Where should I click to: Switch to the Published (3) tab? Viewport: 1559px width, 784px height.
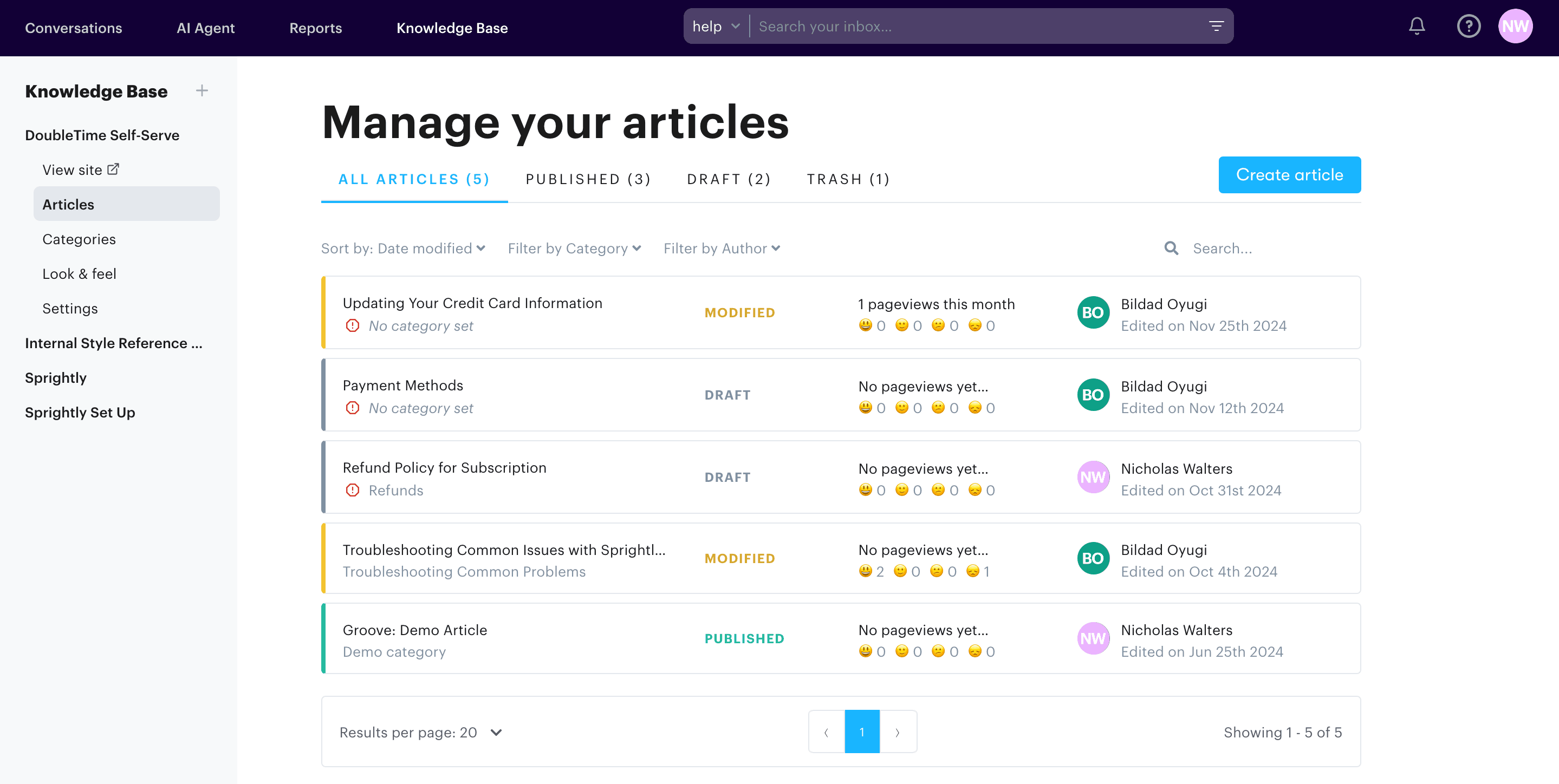click(588, 179)
